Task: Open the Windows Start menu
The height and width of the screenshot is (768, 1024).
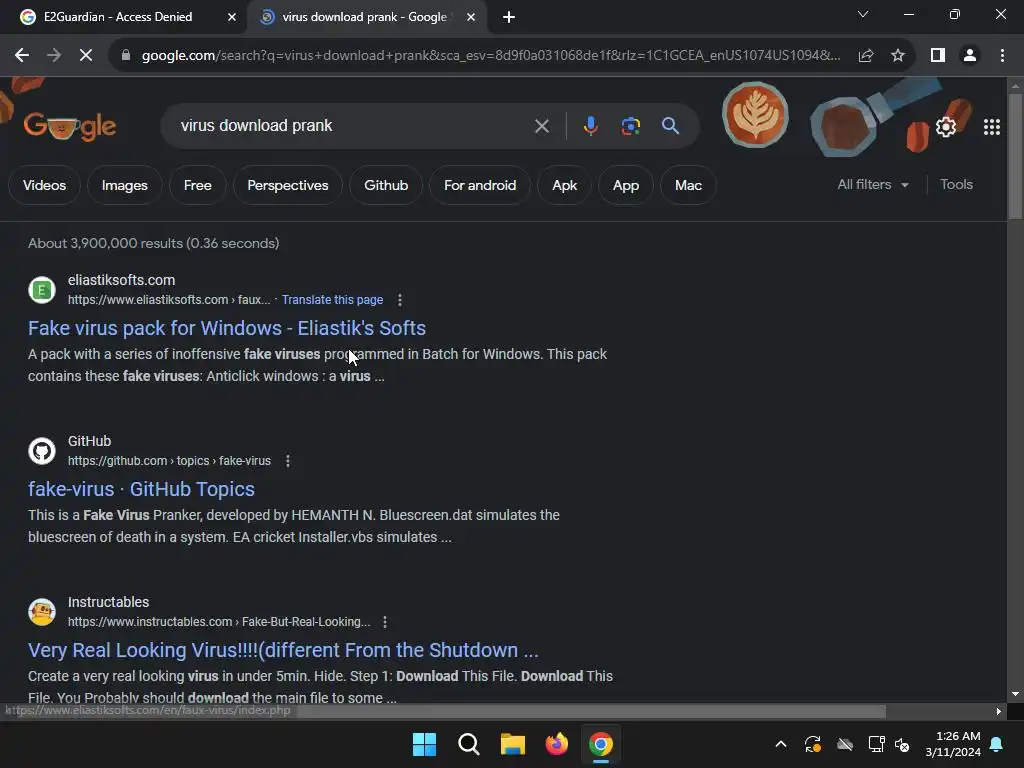Action: point(424,744)
